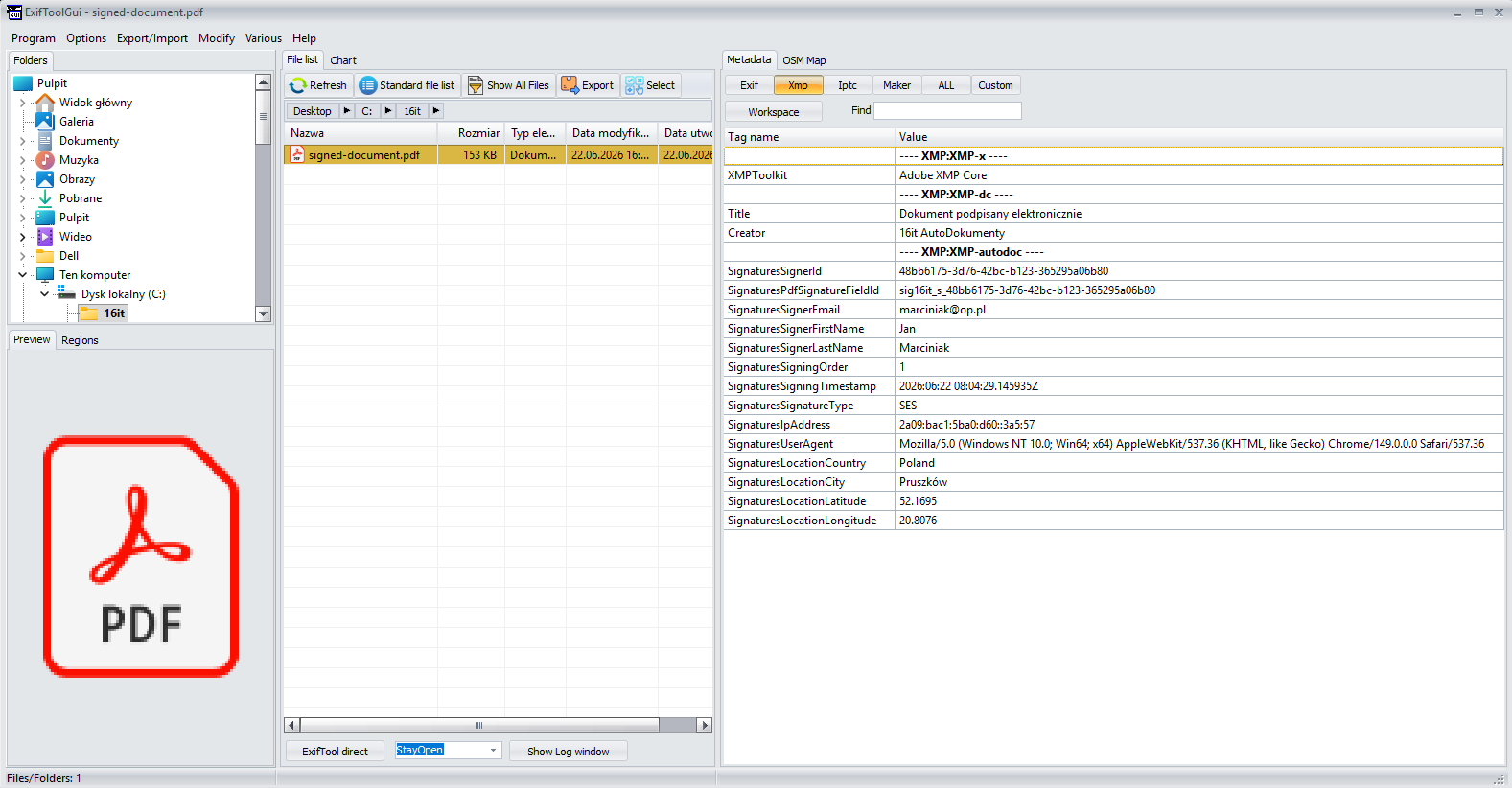Click the Pobrane download arrow icon
1512x788 pixels.
coord(45,198)
